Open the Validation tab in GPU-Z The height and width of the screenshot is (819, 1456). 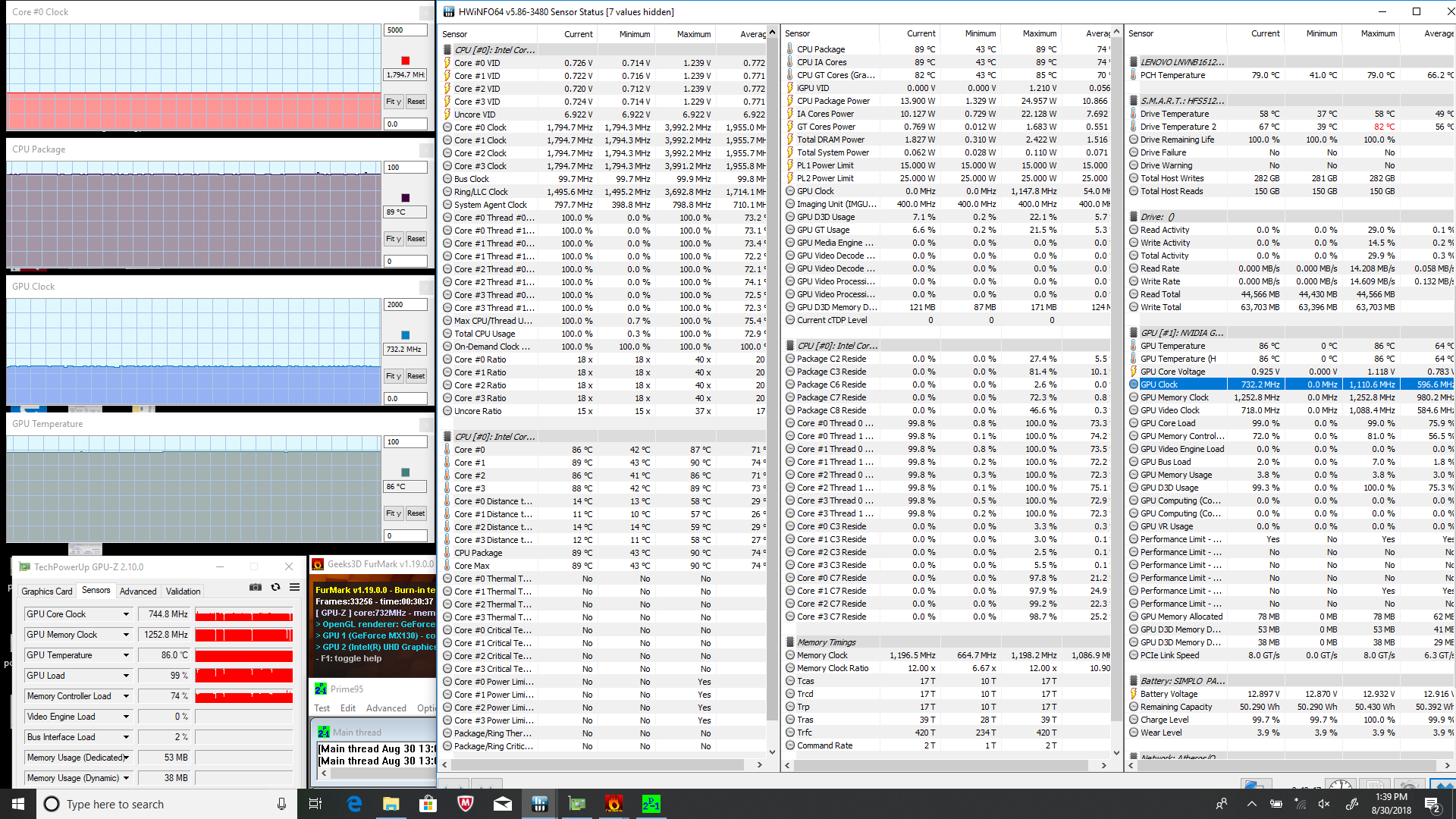click(184, 591)
